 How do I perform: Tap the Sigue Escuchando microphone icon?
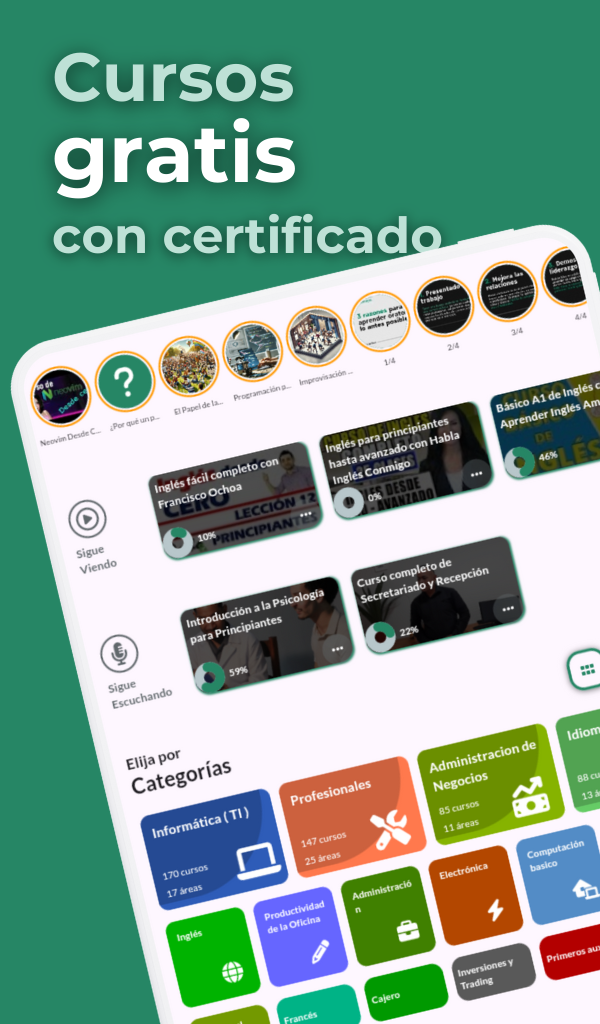tap(119, 653)
